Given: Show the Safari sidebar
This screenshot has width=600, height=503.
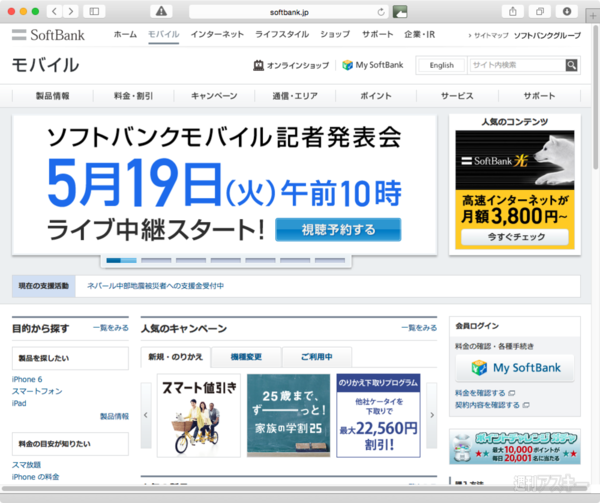Looking at the screenshot, I should 94,11.
